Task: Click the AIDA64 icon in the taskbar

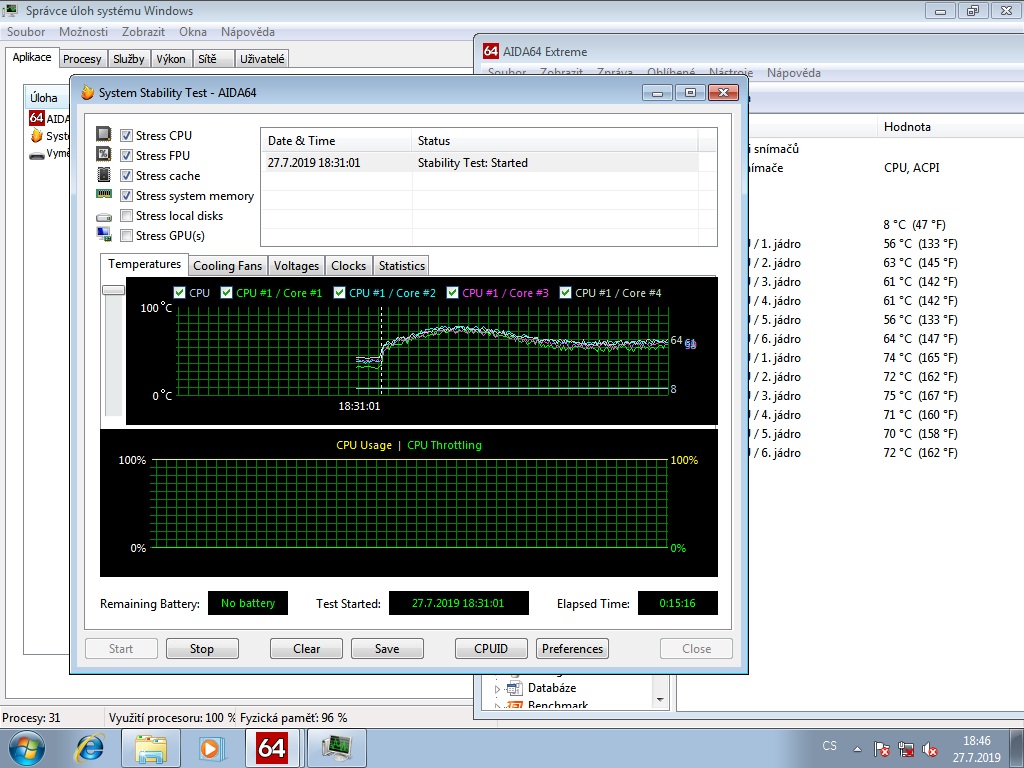Action: (x=272, y=747)
